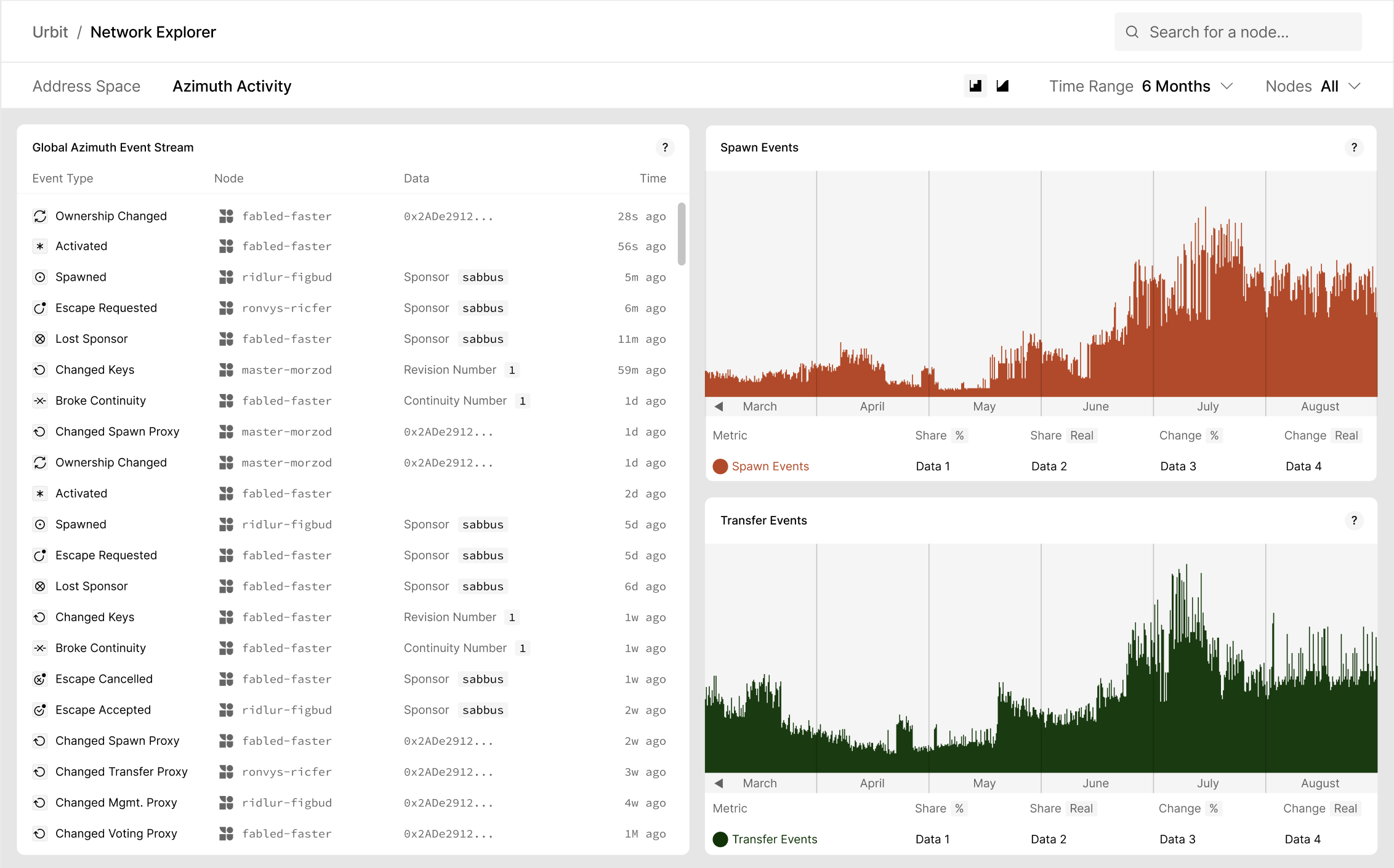The width and height of the screenshot is (1394, 868).
Task: Click Ownership Changed icon in 28s ago row
Action: click(40, 216)
